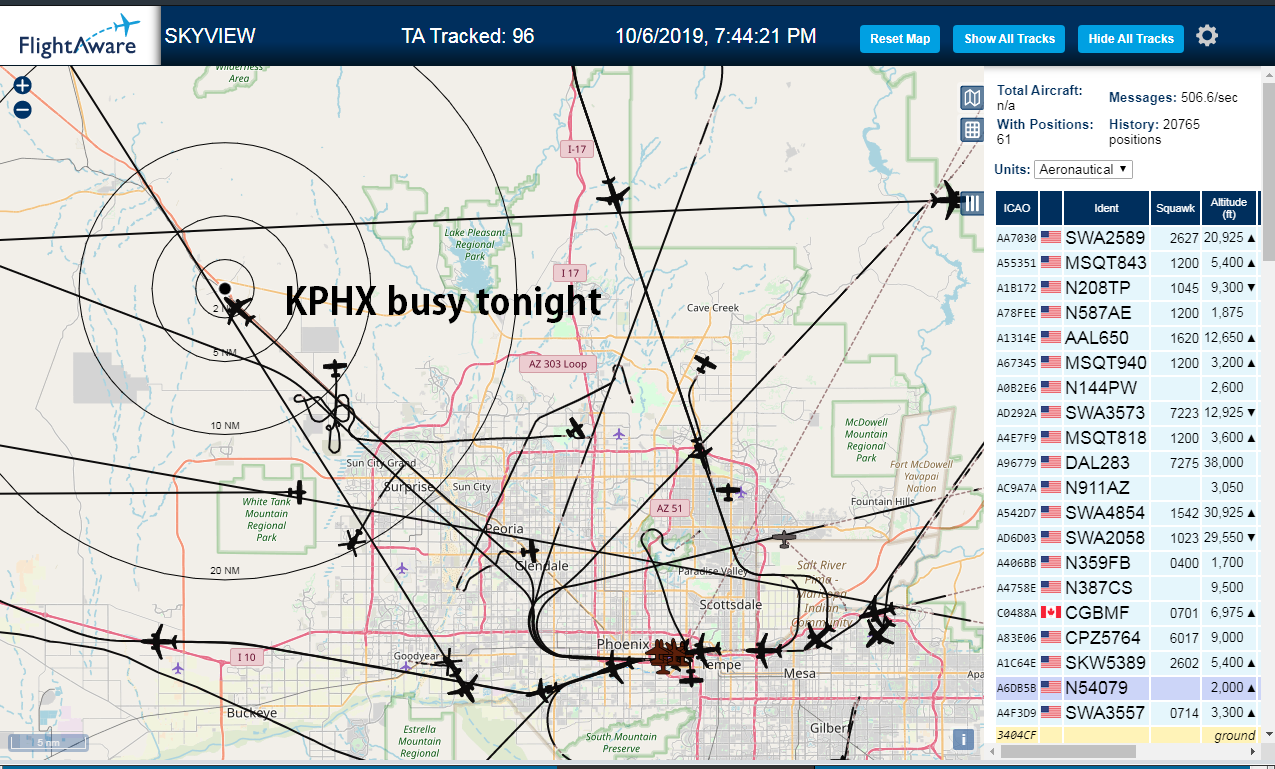
Task: Select the aircraft icon beside White Tank Mountain park
Action: pyautogui.click(x=296, y=492)
